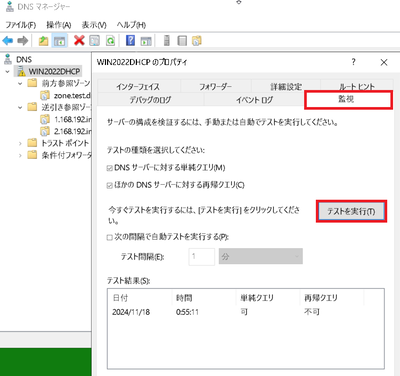Click the red X delete icon
Screen dimensions: 400x376
79,41
